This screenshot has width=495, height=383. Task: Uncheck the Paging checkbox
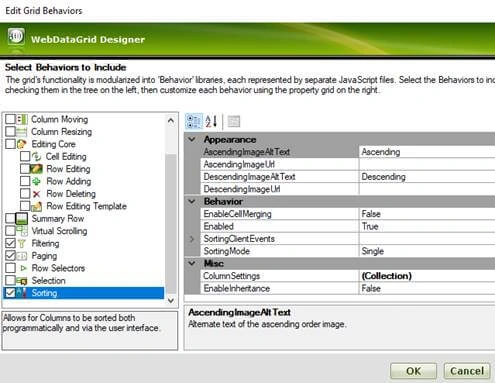coord(10,256)
